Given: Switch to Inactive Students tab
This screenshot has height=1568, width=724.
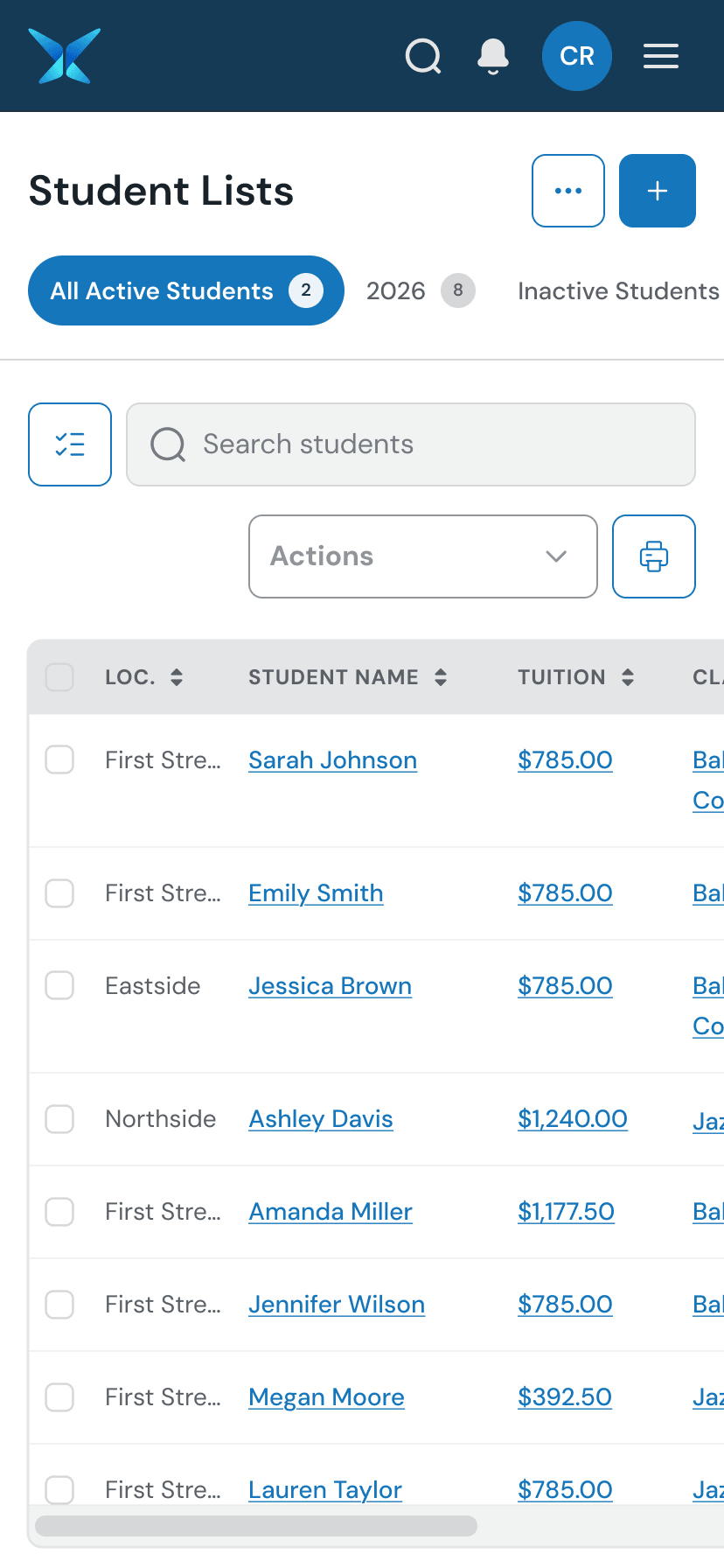Looking at the screenshot, I should [x=618, y=290].
